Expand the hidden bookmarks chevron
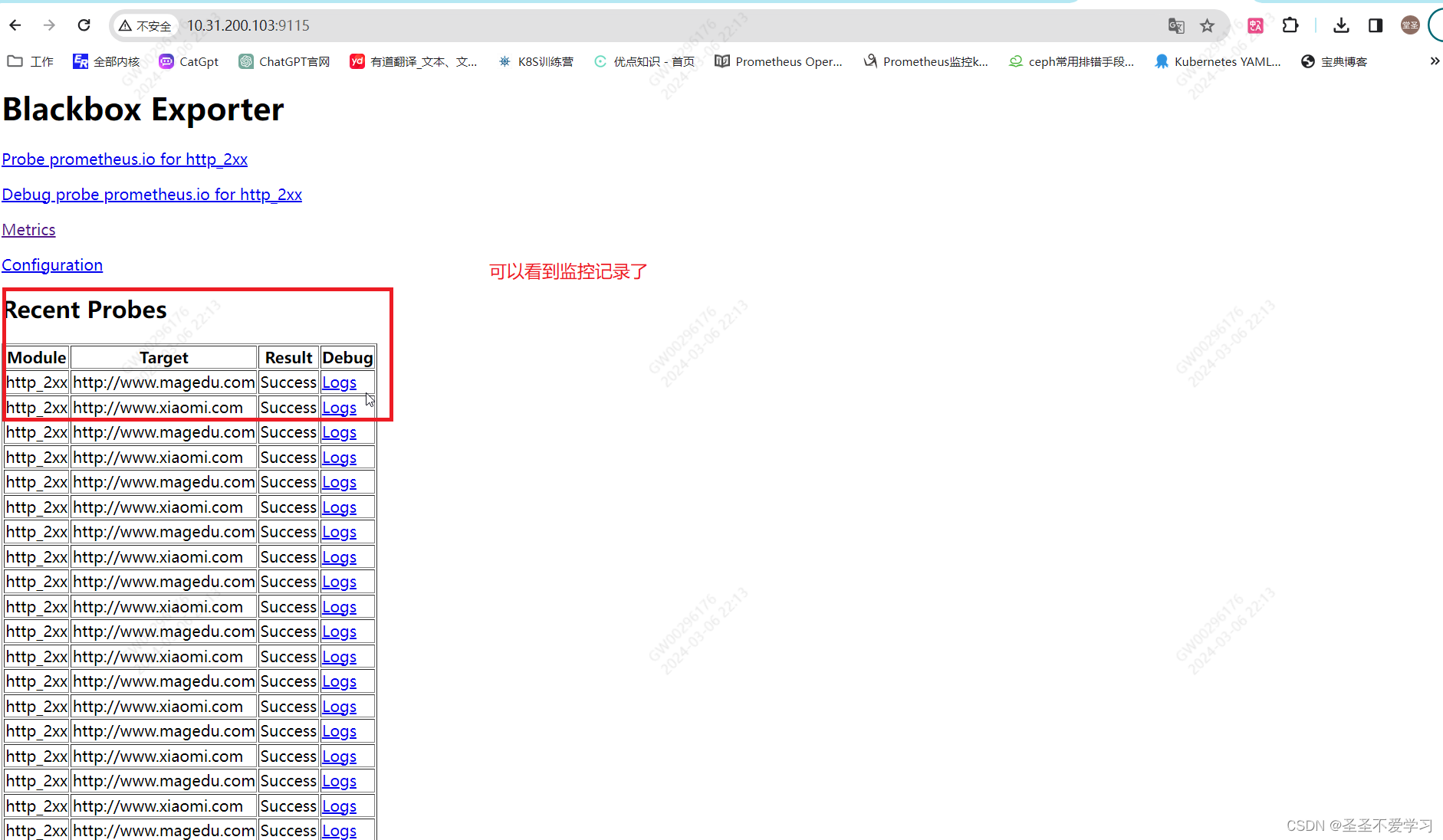The height and width of the screenshot is (840, 1443). pyautogui.click(x=1435, y=61)
